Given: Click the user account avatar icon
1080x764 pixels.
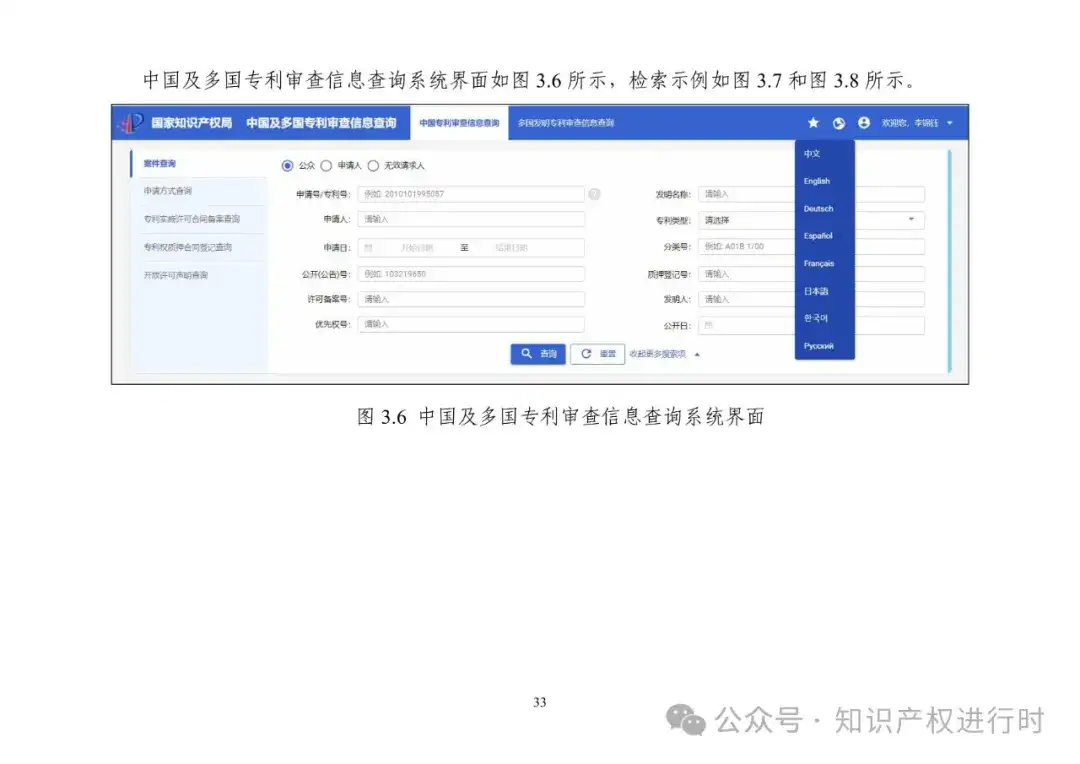Looking at the screenshot, I should (864, 123).
